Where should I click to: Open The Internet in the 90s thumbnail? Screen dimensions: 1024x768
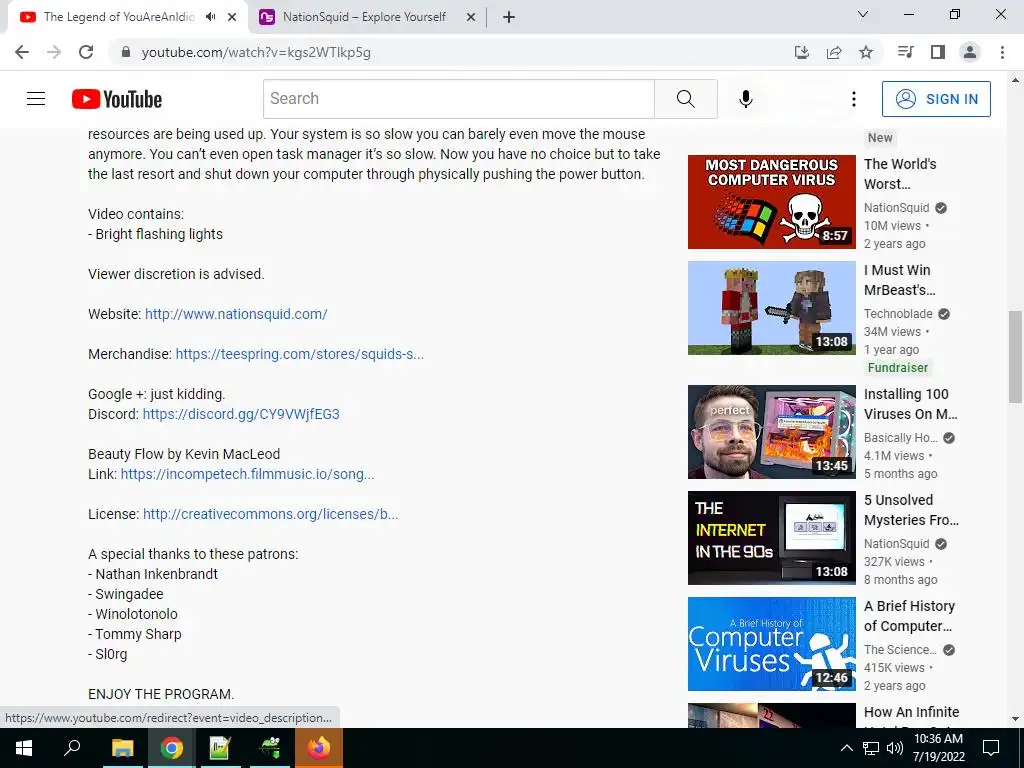[771, 537]
